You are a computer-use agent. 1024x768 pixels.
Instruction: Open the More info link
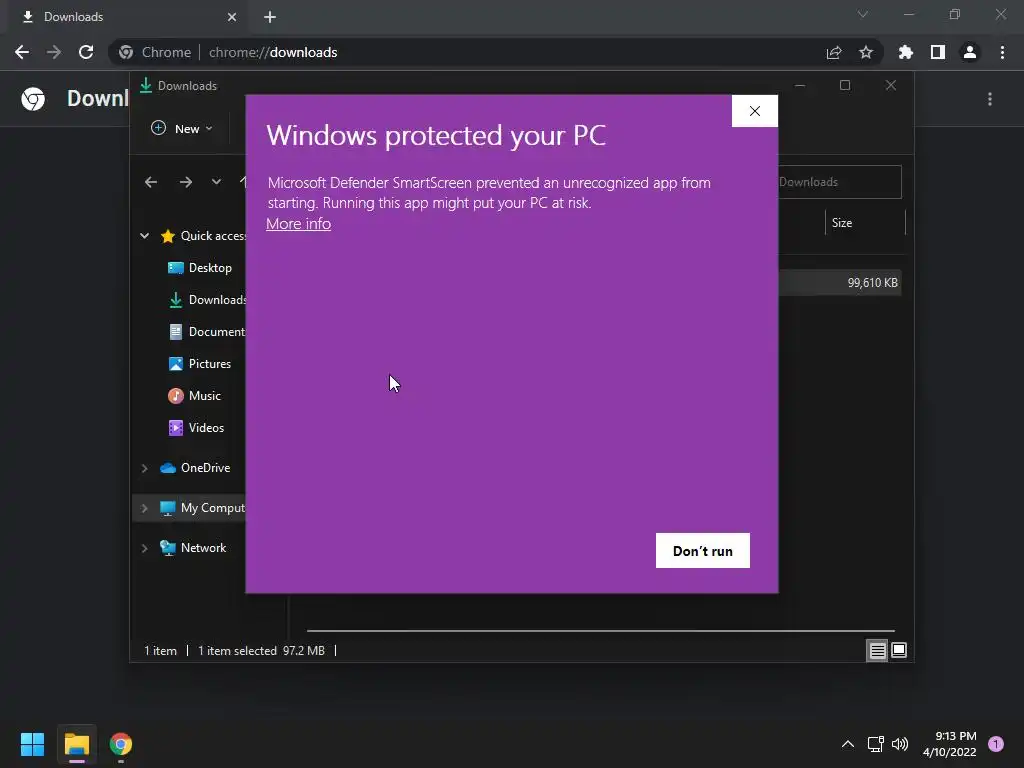point(298,223)
